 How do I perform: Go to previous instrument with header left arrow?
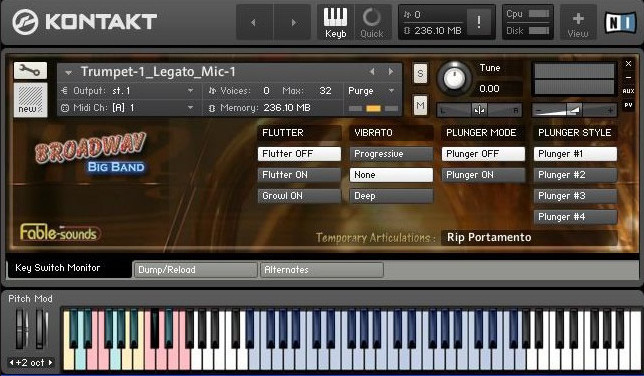coord(254,22)
